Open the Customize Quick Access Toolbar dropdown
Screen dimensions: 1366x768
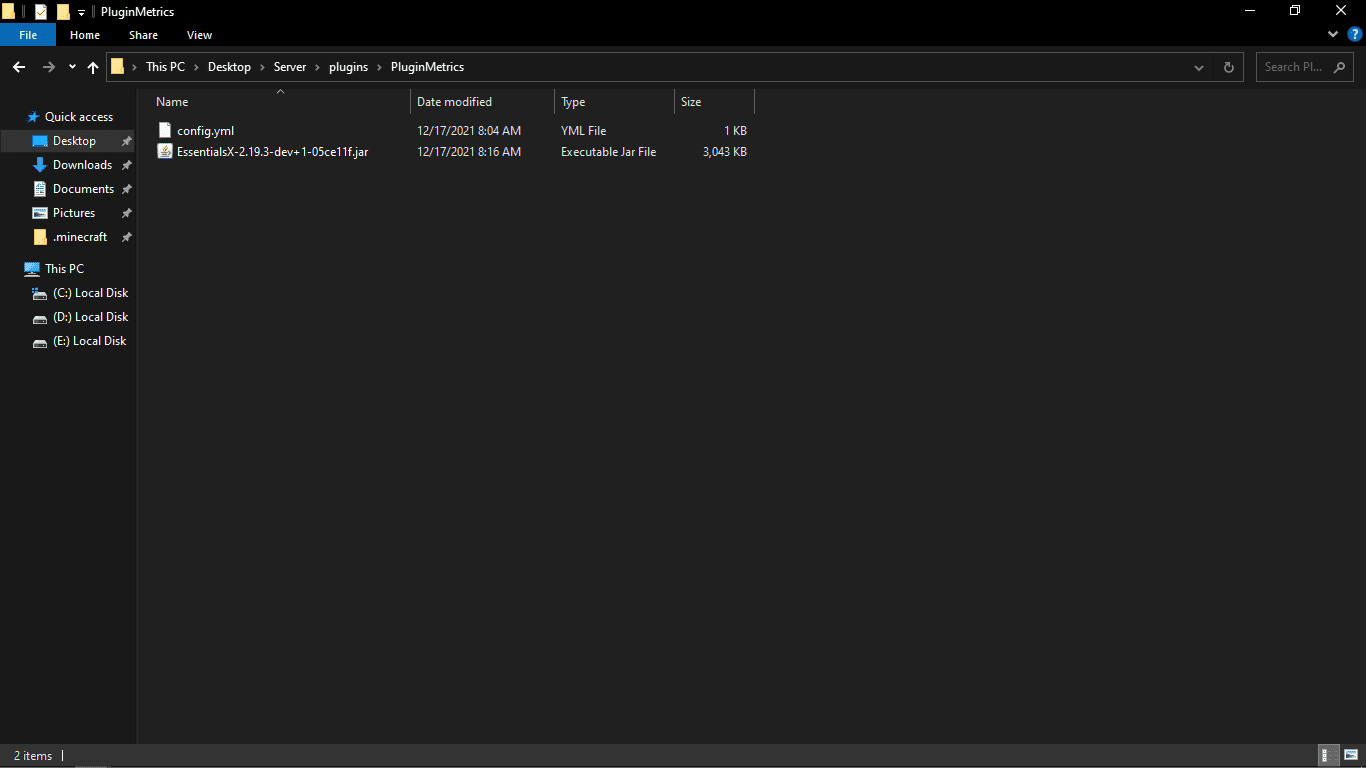click(81, 13)
